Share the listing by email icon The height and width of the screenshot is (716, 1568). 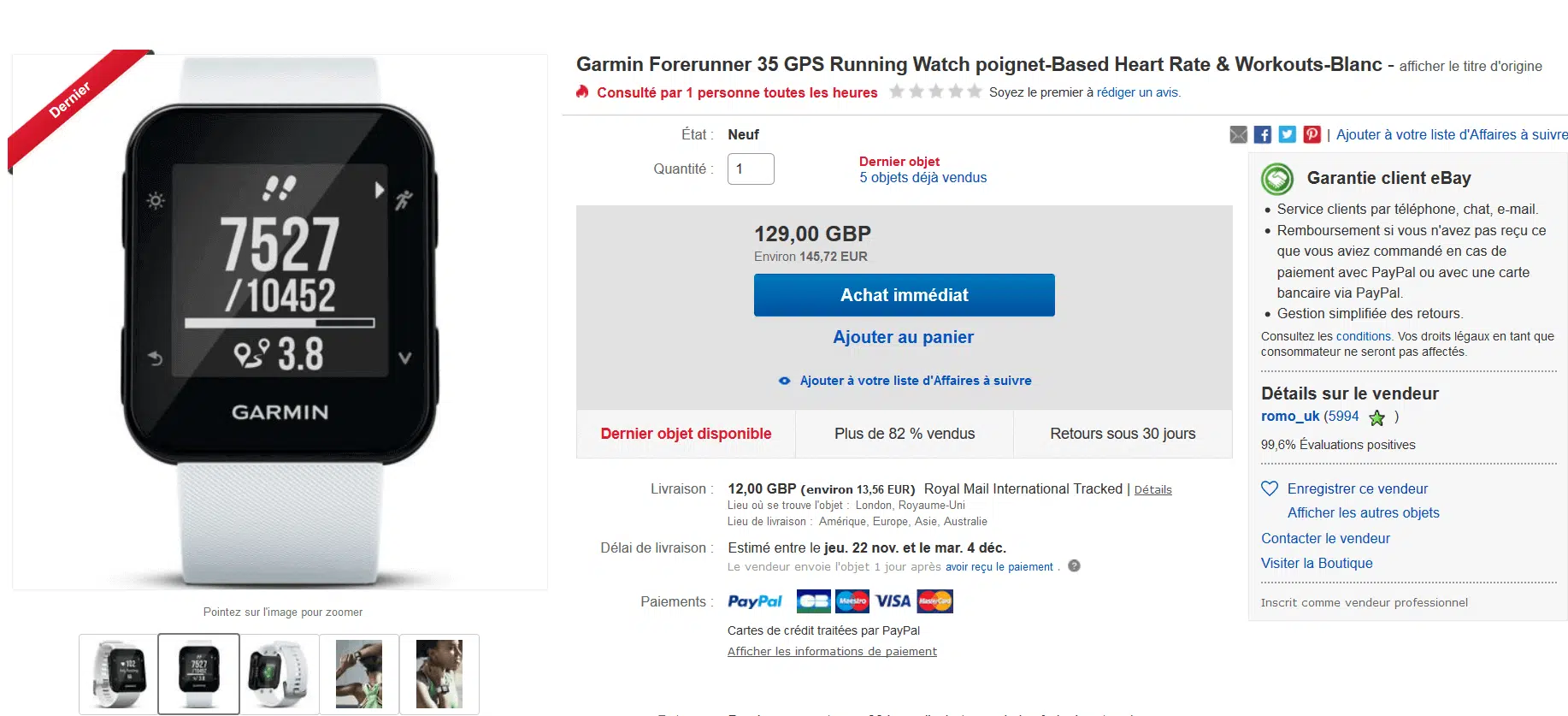[1238, 134]
